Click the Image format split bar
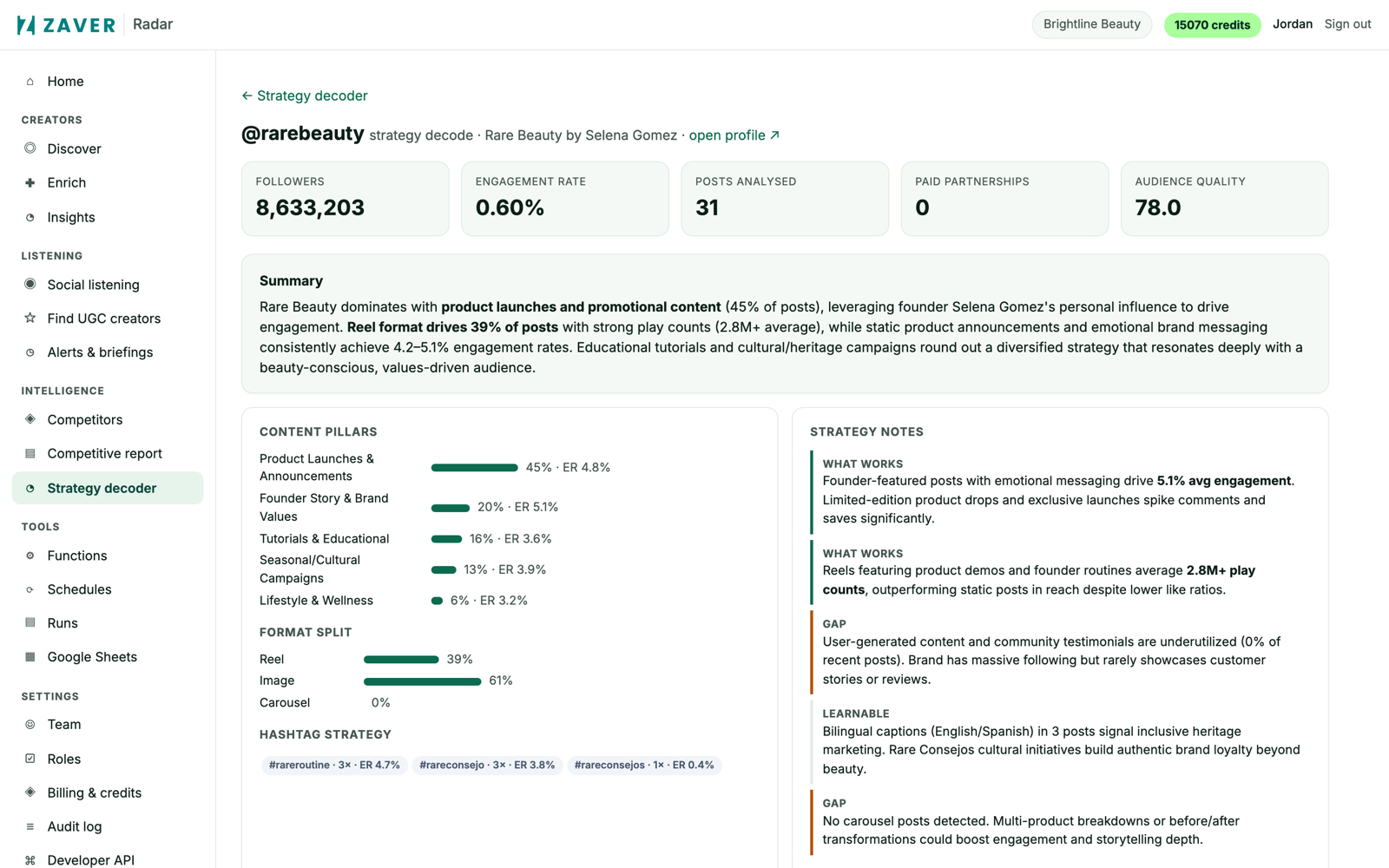The width and height of the screenshot is (1389, 868). [x=422, y=681]
